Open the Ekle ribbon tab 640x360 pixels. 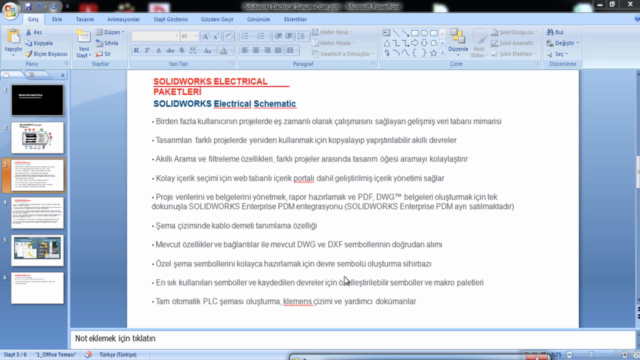click(x=57, y=19)
